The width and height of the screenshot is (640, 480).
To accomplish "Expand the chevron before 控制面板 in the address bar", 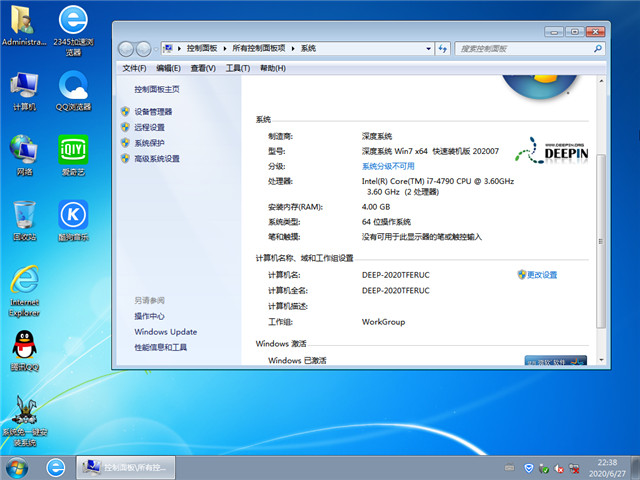I will pos(179,49).
